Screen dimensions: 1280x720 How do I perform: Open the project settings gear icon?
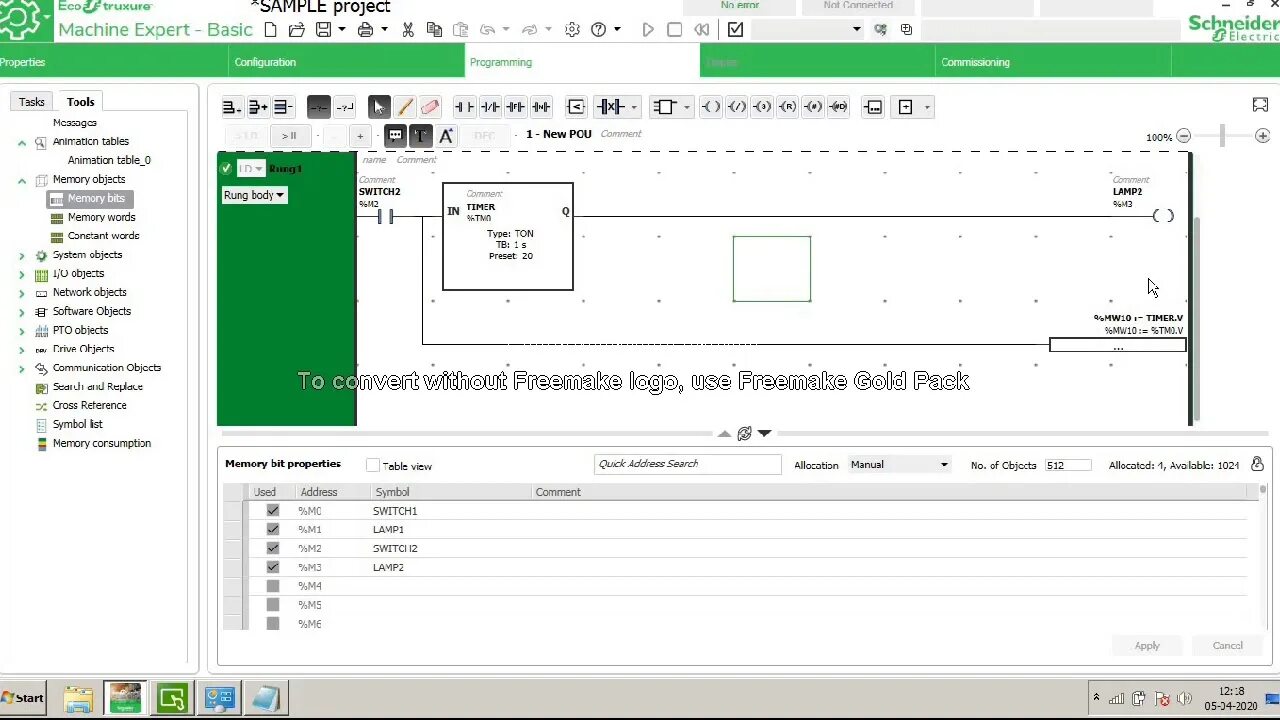pos(571,29)
